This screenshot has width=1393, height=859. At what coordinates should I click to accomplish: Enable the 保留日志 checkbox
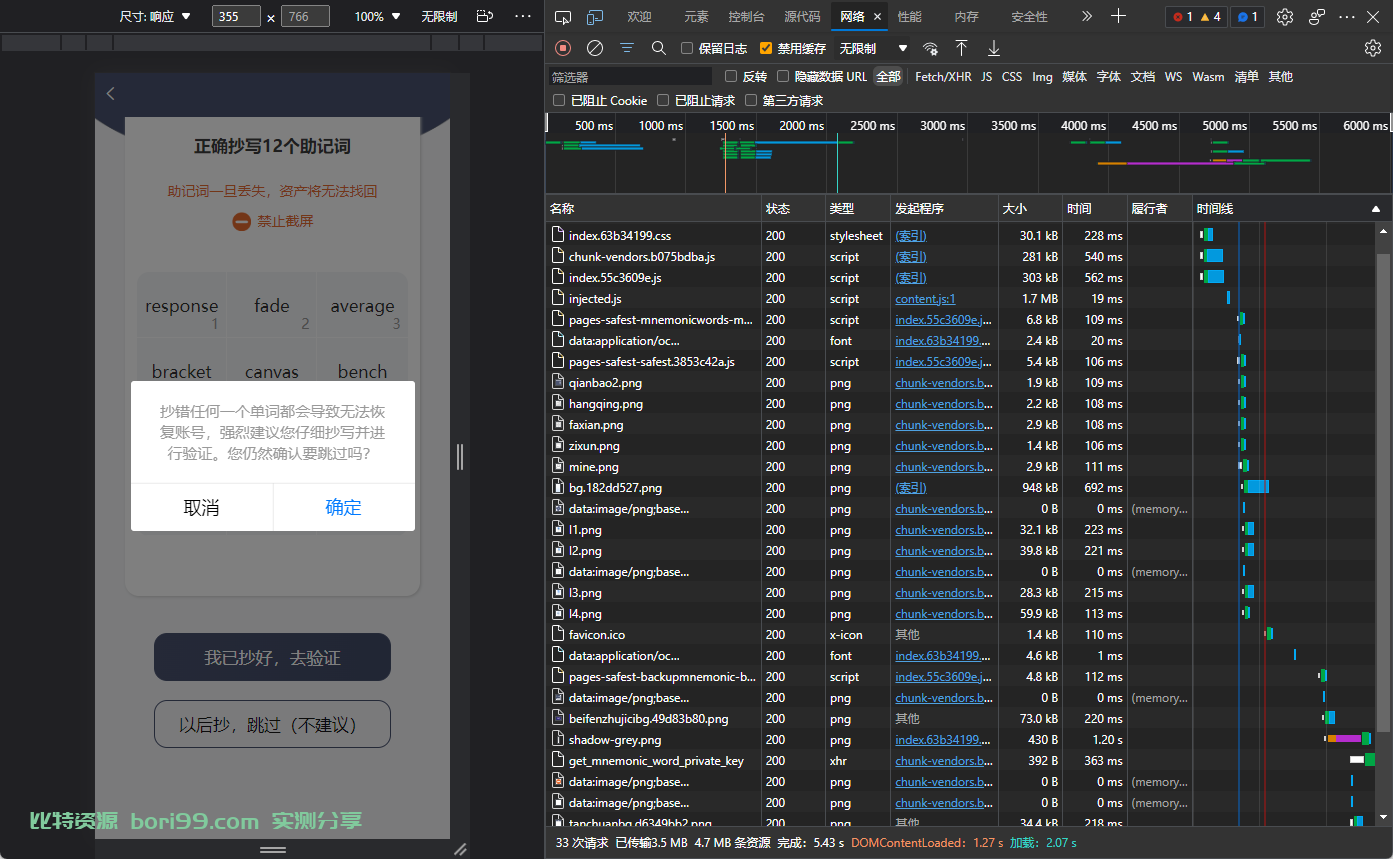pyautogui.click(x=687, y=48)
